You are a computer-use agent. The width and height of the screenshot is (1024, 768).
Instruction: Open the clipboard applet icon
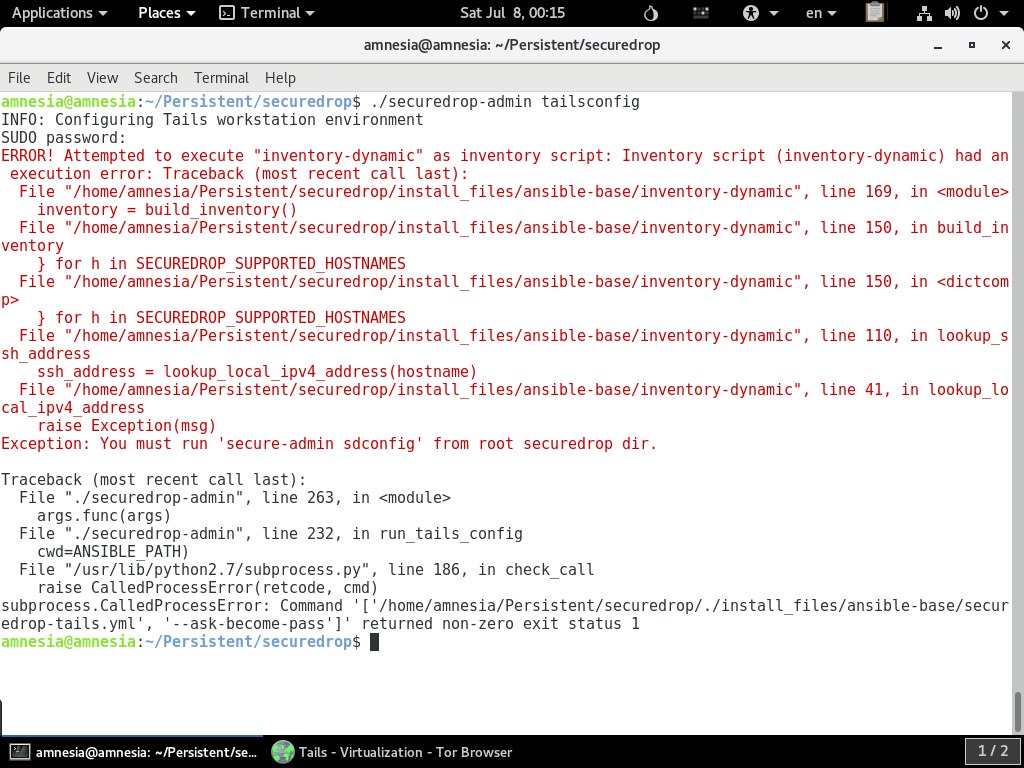[x=874, y=12]
